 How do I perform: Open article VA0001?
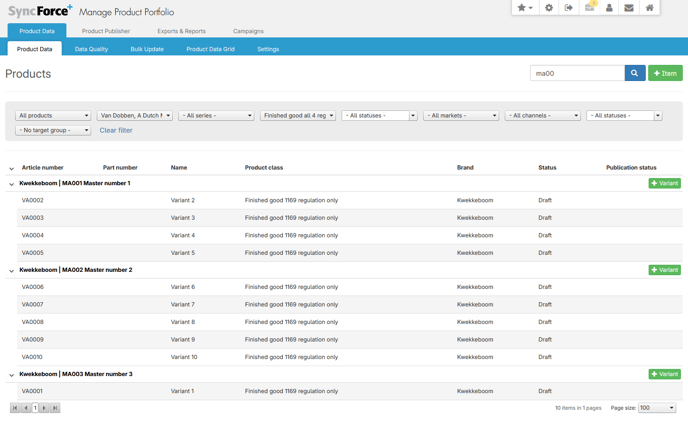[32, 391]
